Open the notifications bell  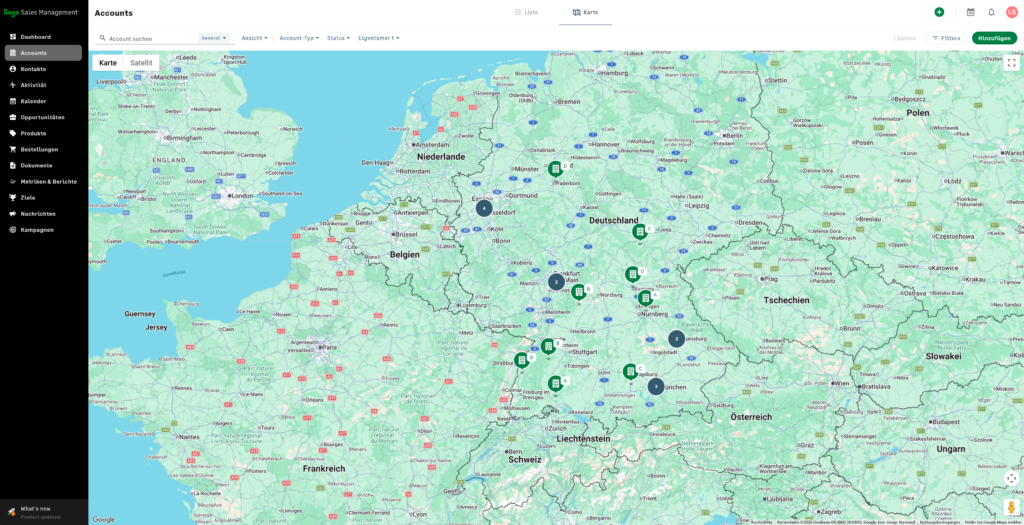pos(991,12)
